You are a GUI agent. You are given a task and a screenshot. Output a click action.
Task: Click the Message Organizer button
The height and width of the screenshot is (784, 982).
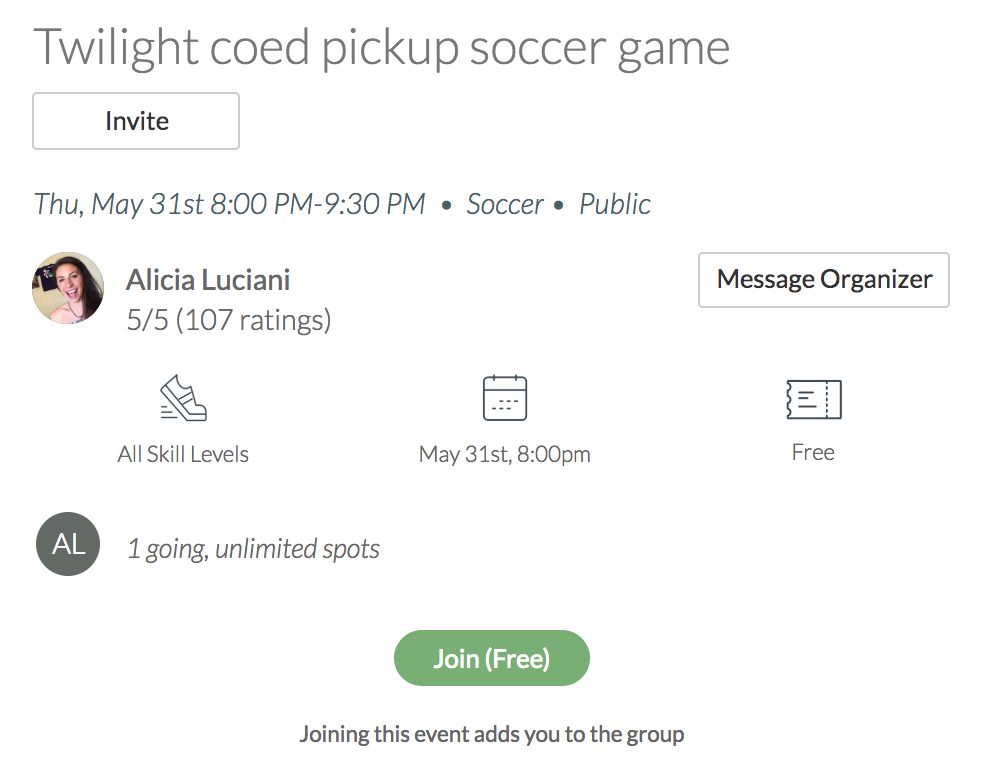(x=824, y=280)
